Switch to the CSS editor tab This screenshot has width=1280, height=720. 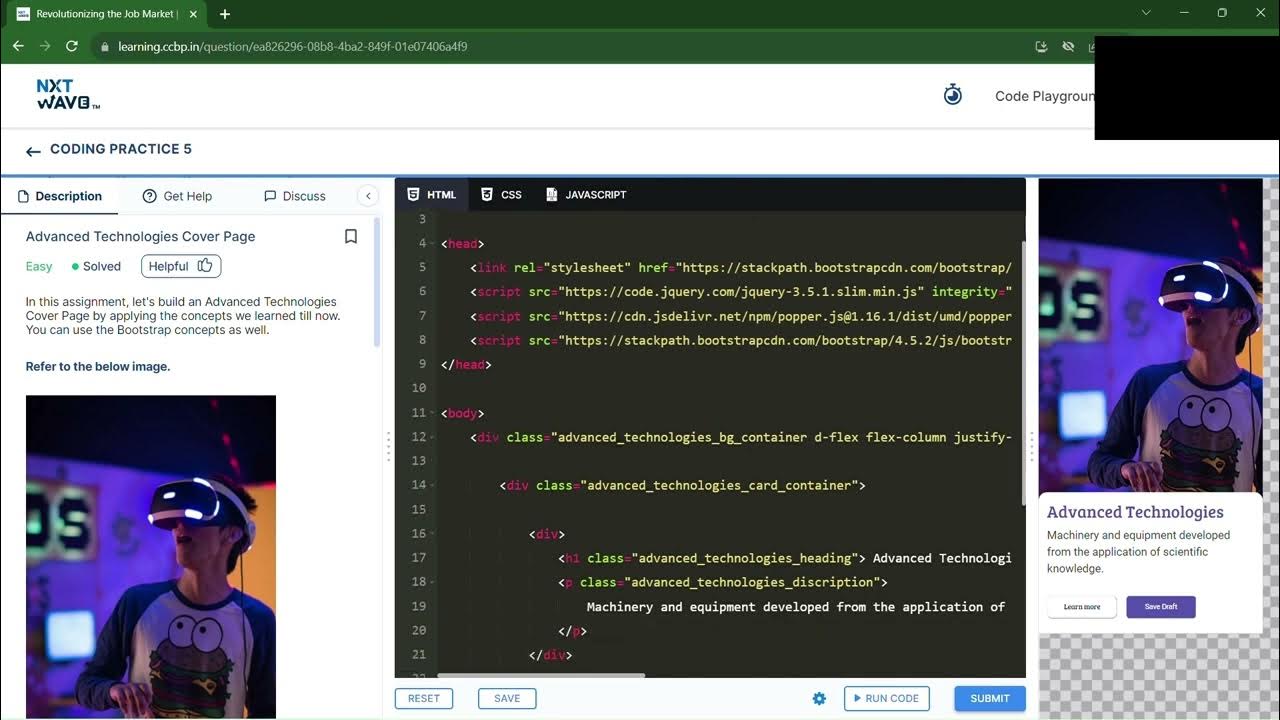[x=501, y=195]
